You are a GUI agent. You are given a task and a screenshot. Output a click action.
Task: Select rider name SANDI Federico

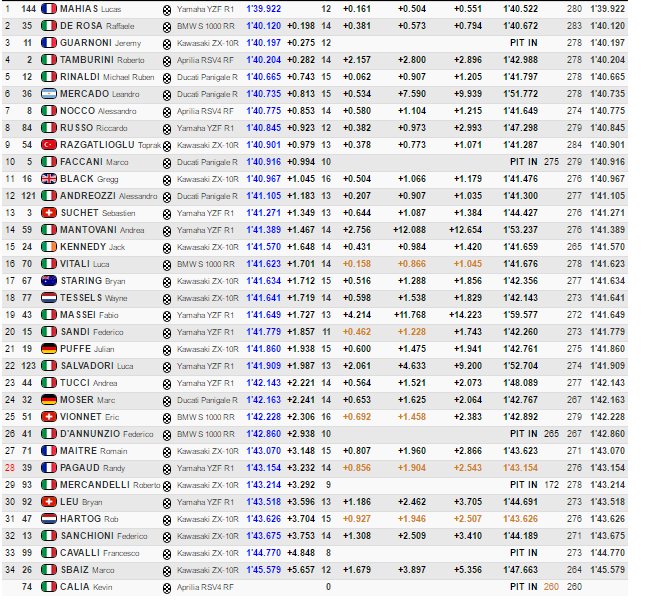tap(92, 332)
